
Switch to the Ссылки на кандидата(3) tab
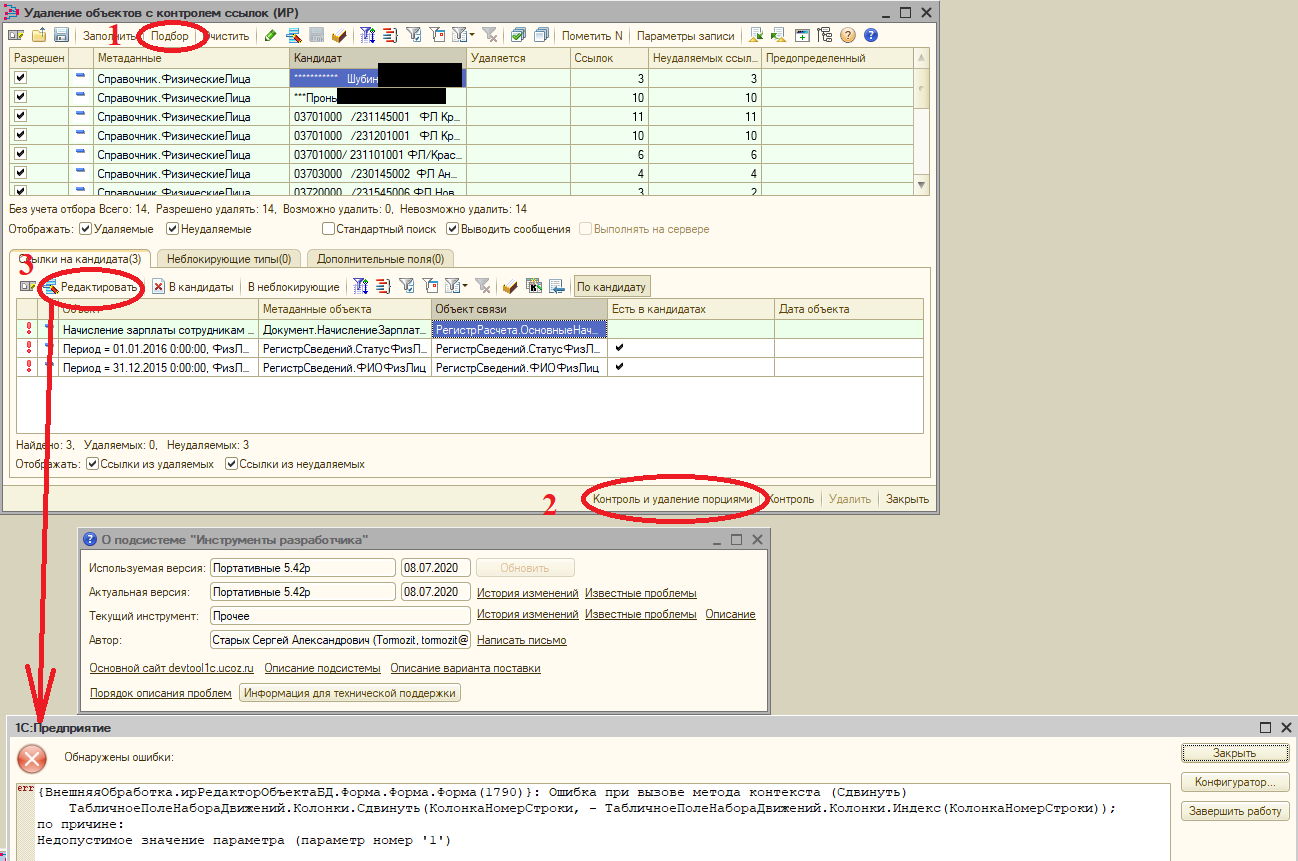(x=80, y=259)
